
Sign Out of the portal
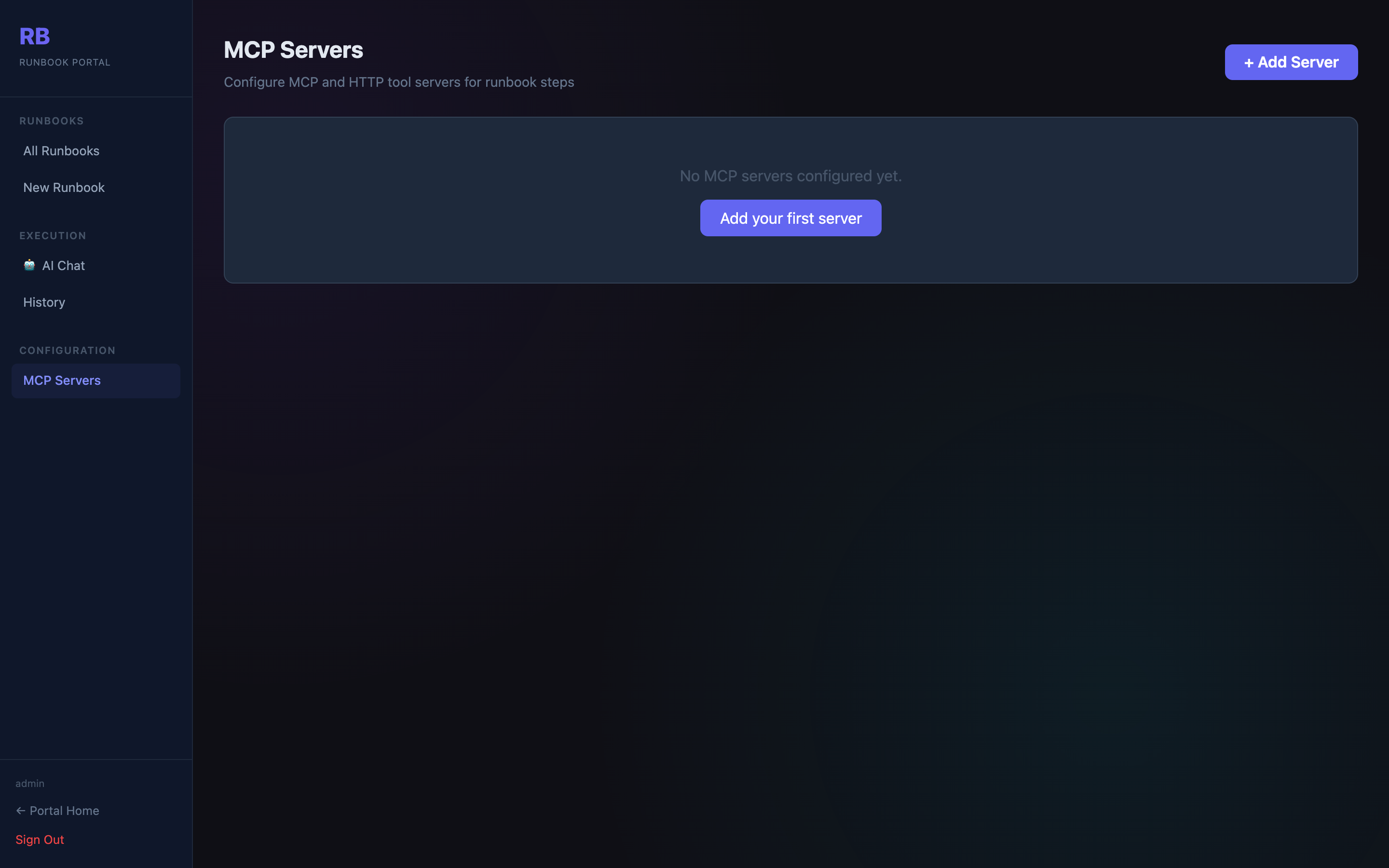click(x=40, y=839)
